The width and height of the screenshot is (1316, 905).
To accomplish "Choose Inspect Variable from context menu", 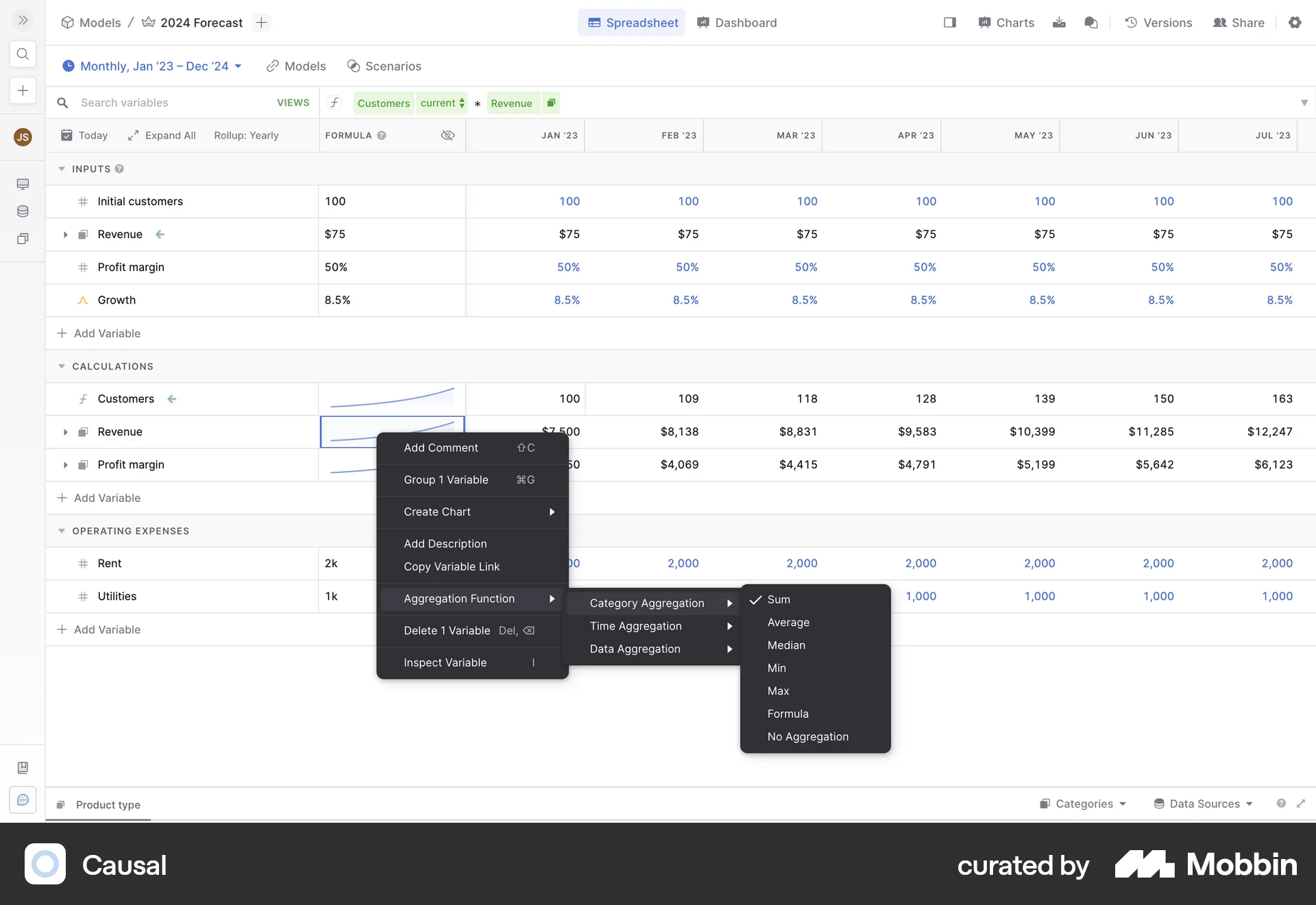I will tap(445, 662).
